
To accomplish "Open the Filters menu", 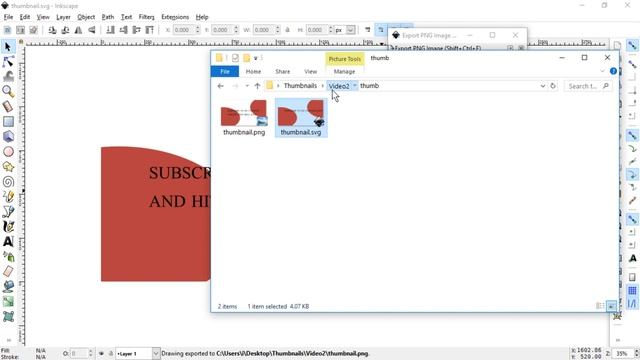I will point(147,17).
